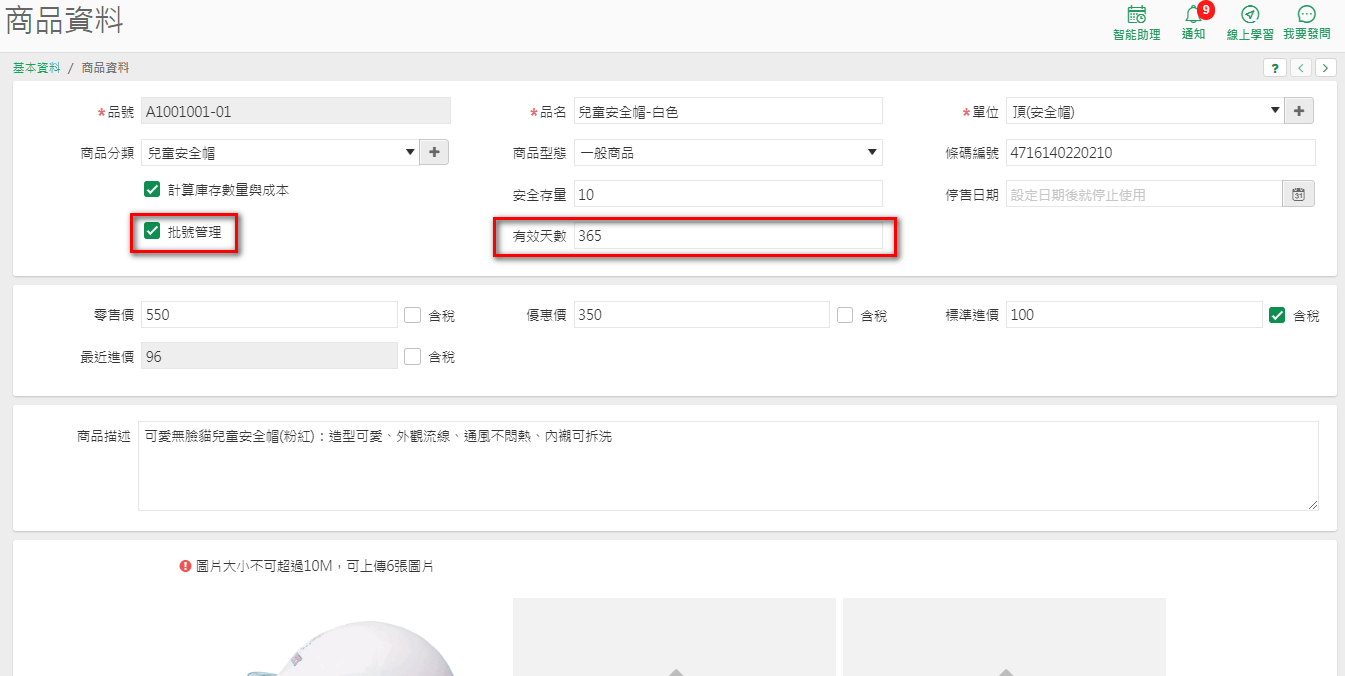This screenshot has height=676, width=1345.
Task: Open the 商品型態 dropdown showing 一般商品
Action: point(728,152)
